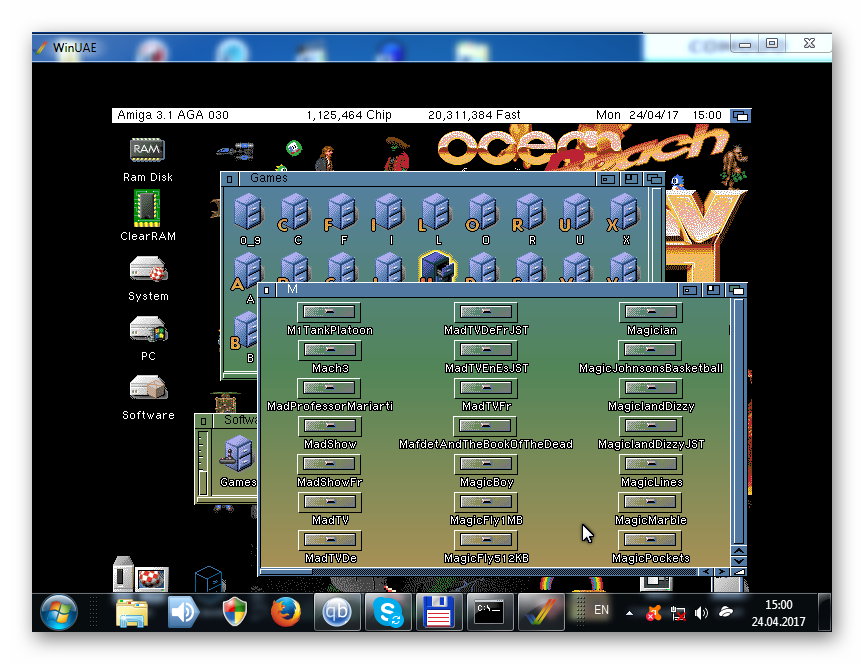Open the R drawer in Games window
This screenshot has height=664, width=864.
(529, 212)
